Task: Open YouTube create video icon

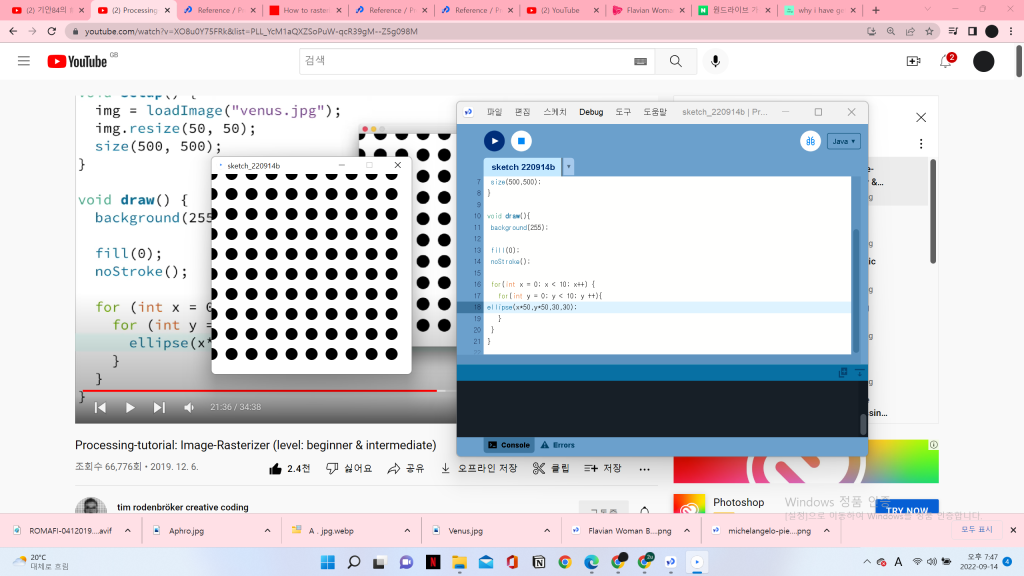Action: coord(913,61)
